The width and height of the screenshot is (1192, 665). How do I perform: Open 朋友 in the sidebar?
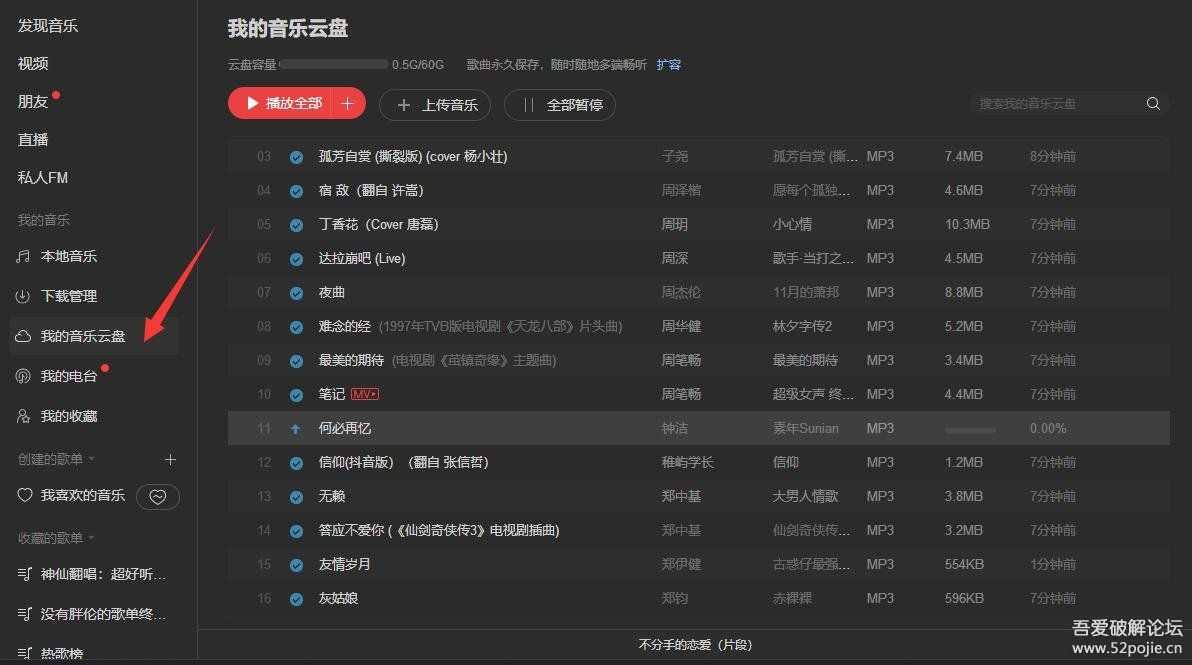33,102
